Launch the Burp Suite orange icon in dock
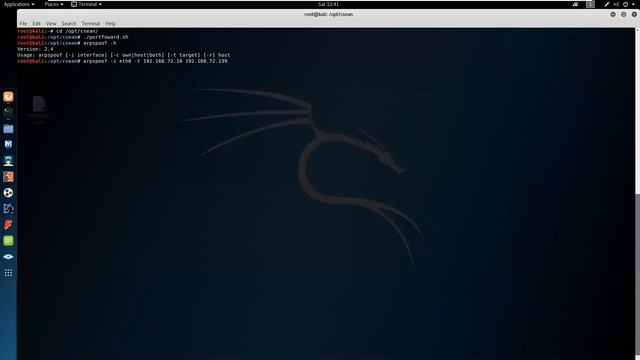Viewport: 640px width, 360px height. (x=8, y=176)
